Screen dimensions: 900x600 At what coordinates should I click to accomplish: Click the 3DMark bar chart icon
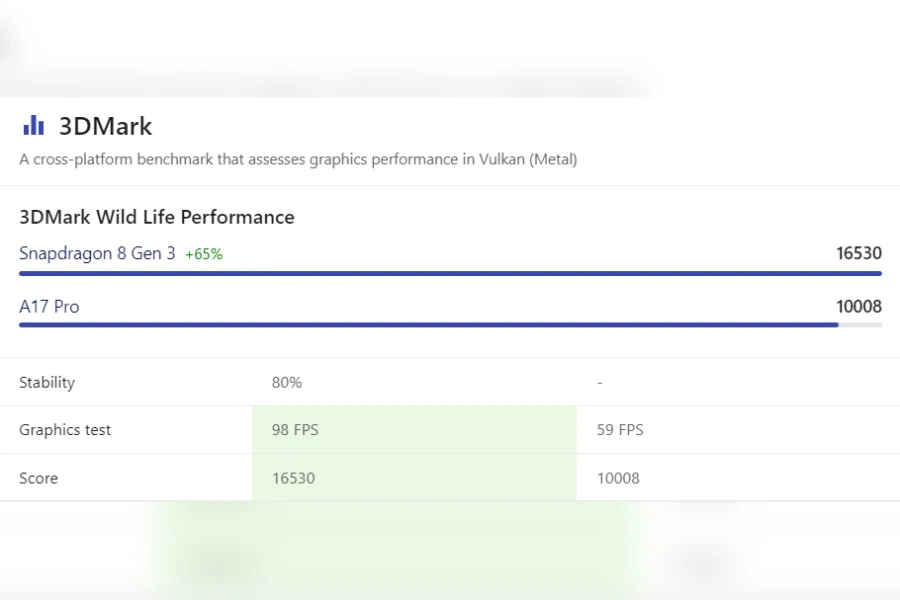coord(33,125)
